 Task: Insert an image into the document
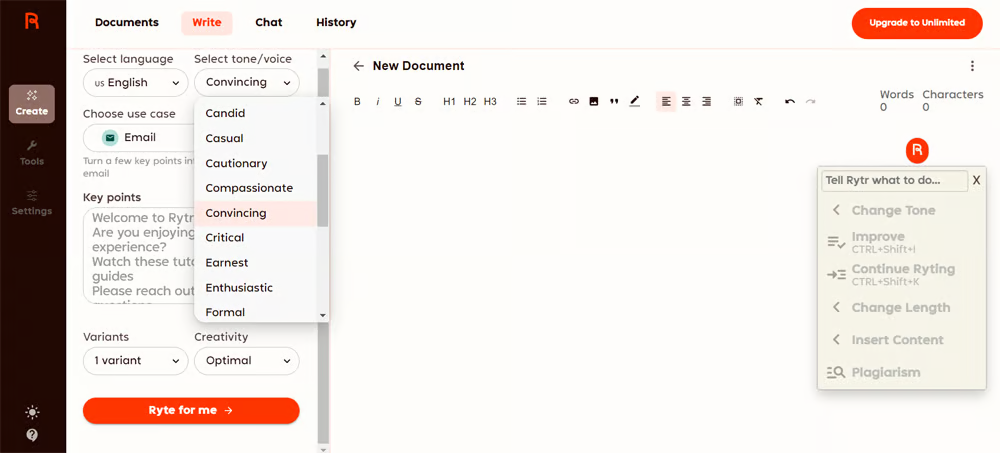(x=594, y=101)
